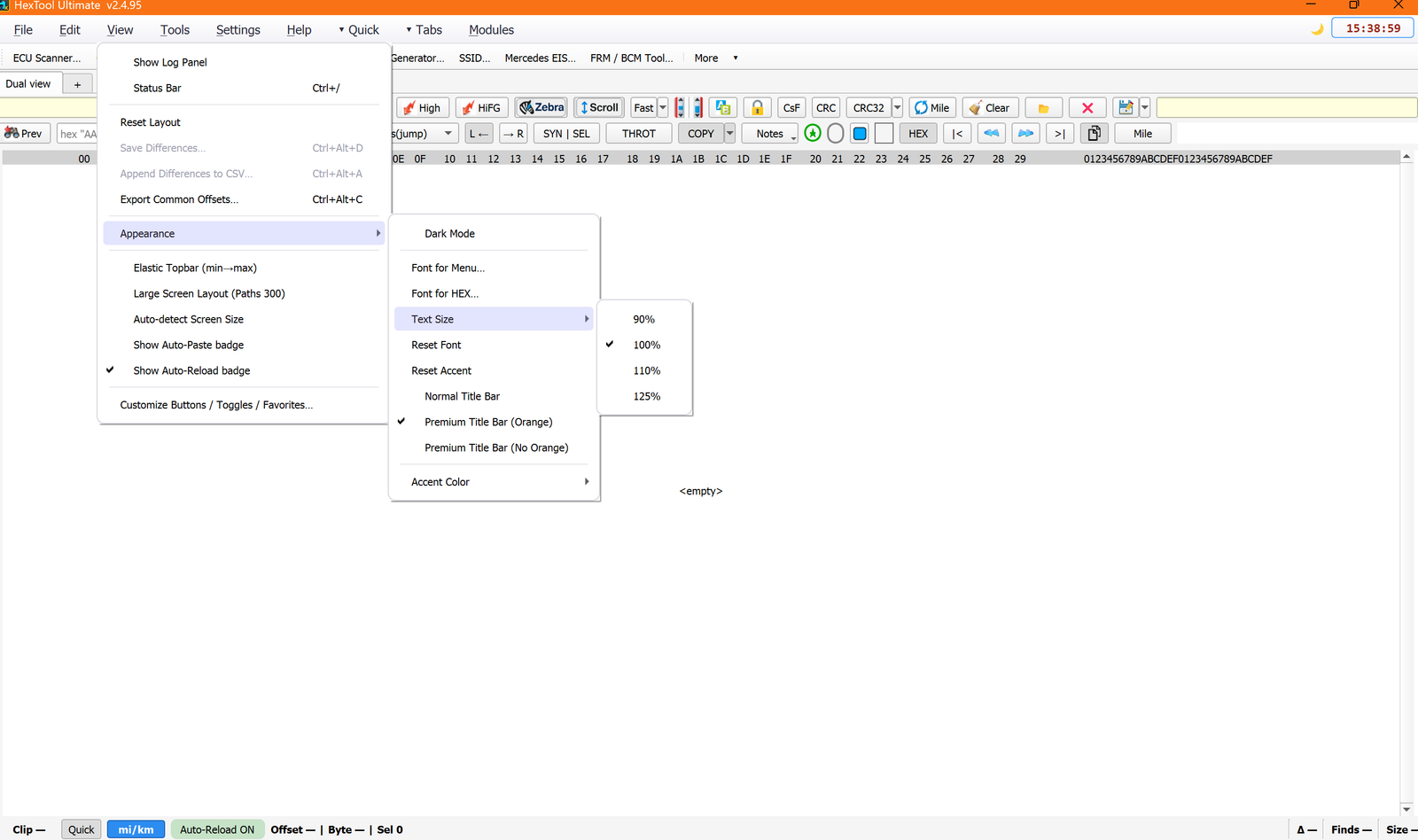Click the red-bracketed blue bar icon
1418x840 pixels.
pyautogui.click(x=680, y=108)
